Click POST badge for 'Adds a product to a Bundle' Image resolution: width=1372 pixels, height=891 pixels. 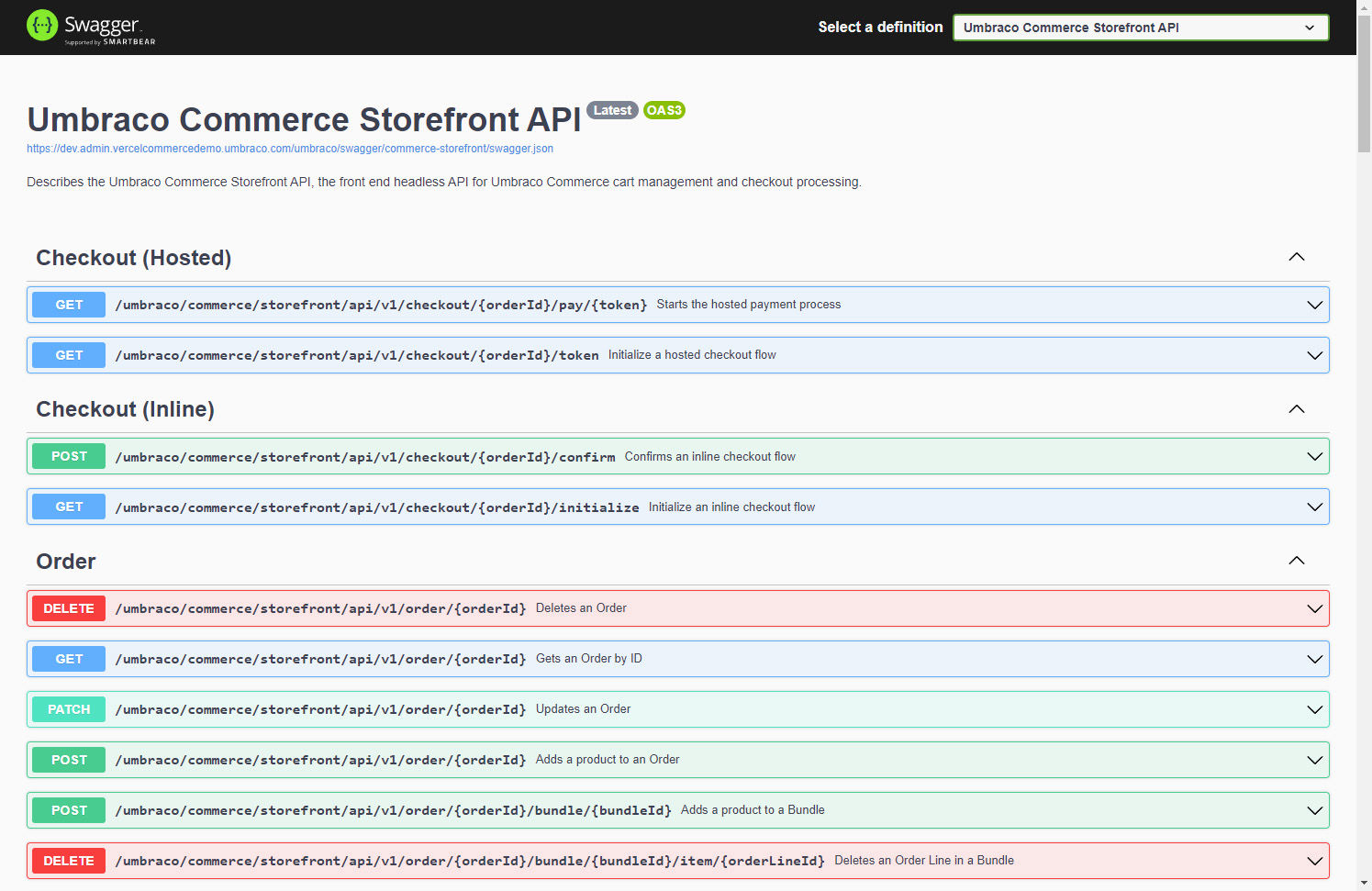(x=69, y=810)
